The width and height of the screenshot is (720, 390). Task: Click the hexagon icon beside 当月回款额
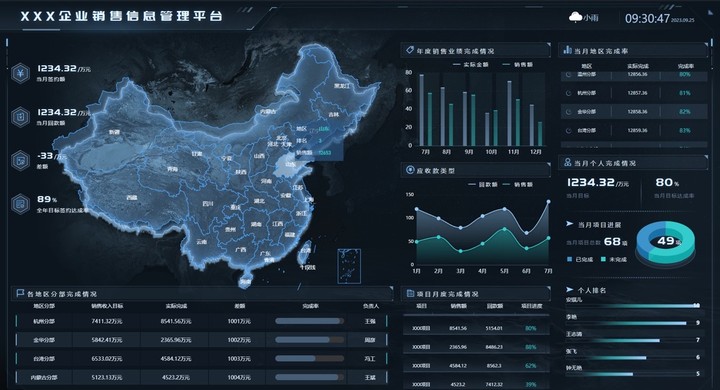(x=21, y=117)
